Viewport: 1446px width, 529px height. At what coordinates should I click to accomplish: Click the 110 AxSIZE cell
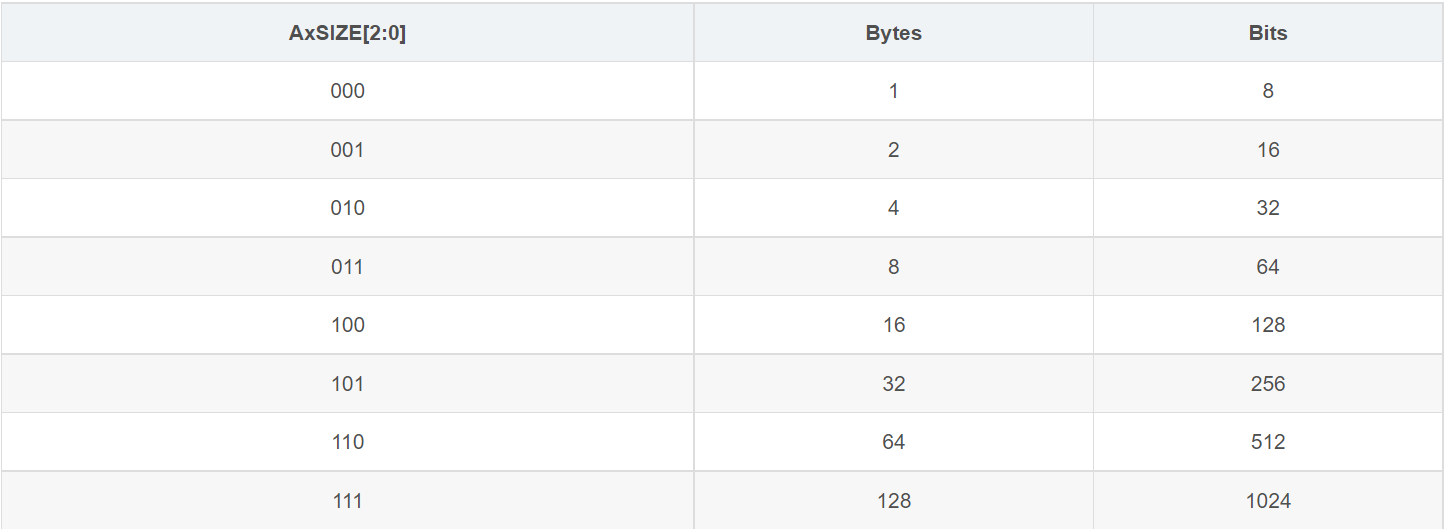coord(347,442)
